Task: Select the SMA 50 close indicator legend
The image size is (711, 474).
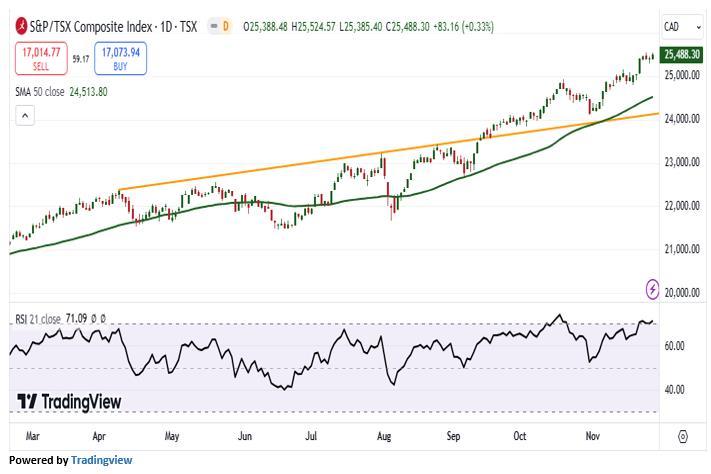Action: (x=61, y=92)
